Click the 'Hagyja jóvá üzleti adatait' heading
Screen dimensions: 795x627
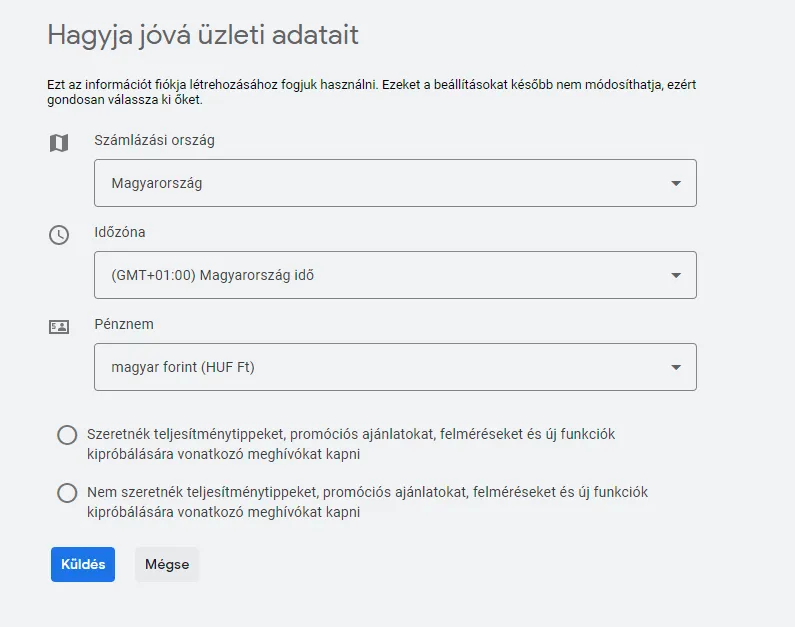(x=203, y=35)
